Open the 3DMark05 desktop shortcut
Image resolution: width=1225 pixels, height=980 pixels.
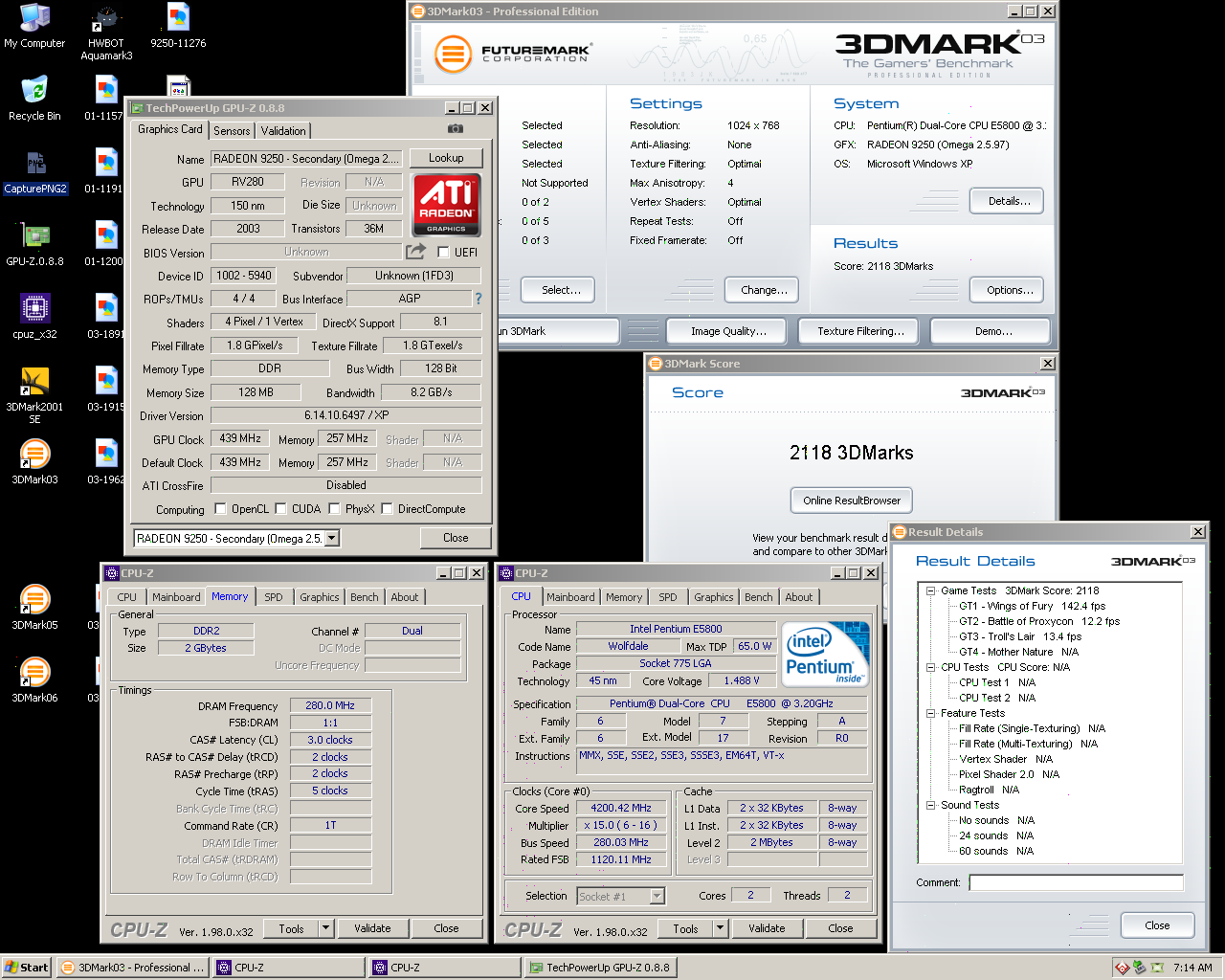pos(34,609)
